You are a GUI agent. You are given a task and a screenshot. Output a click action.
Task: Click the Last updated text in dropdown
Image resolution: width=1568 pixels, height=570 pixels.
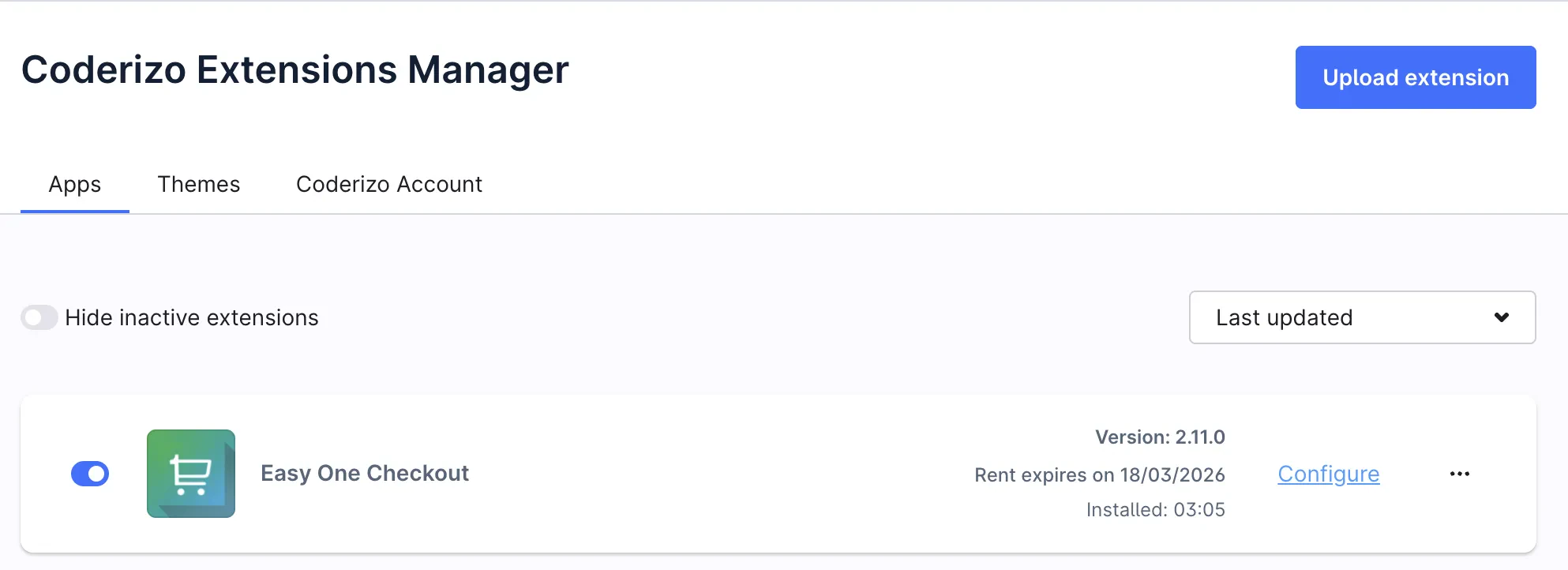[1284, 317]
